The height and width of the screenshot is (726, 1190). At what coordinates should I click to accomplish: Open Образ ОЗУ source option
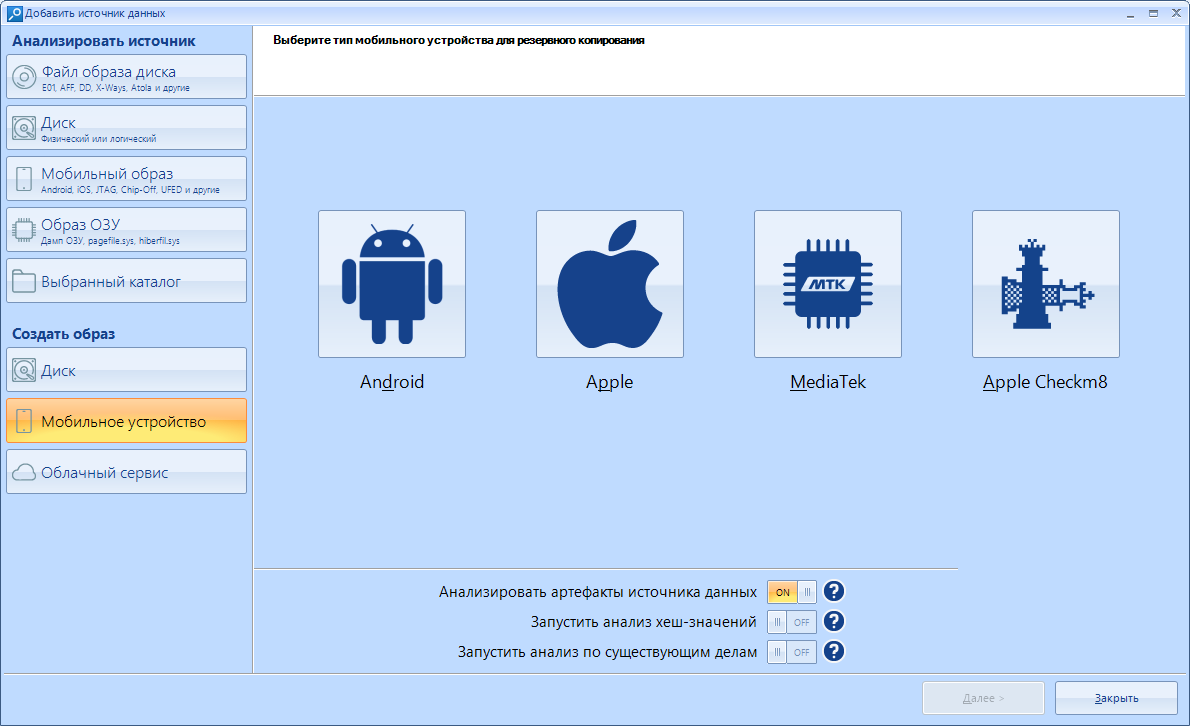126,229
